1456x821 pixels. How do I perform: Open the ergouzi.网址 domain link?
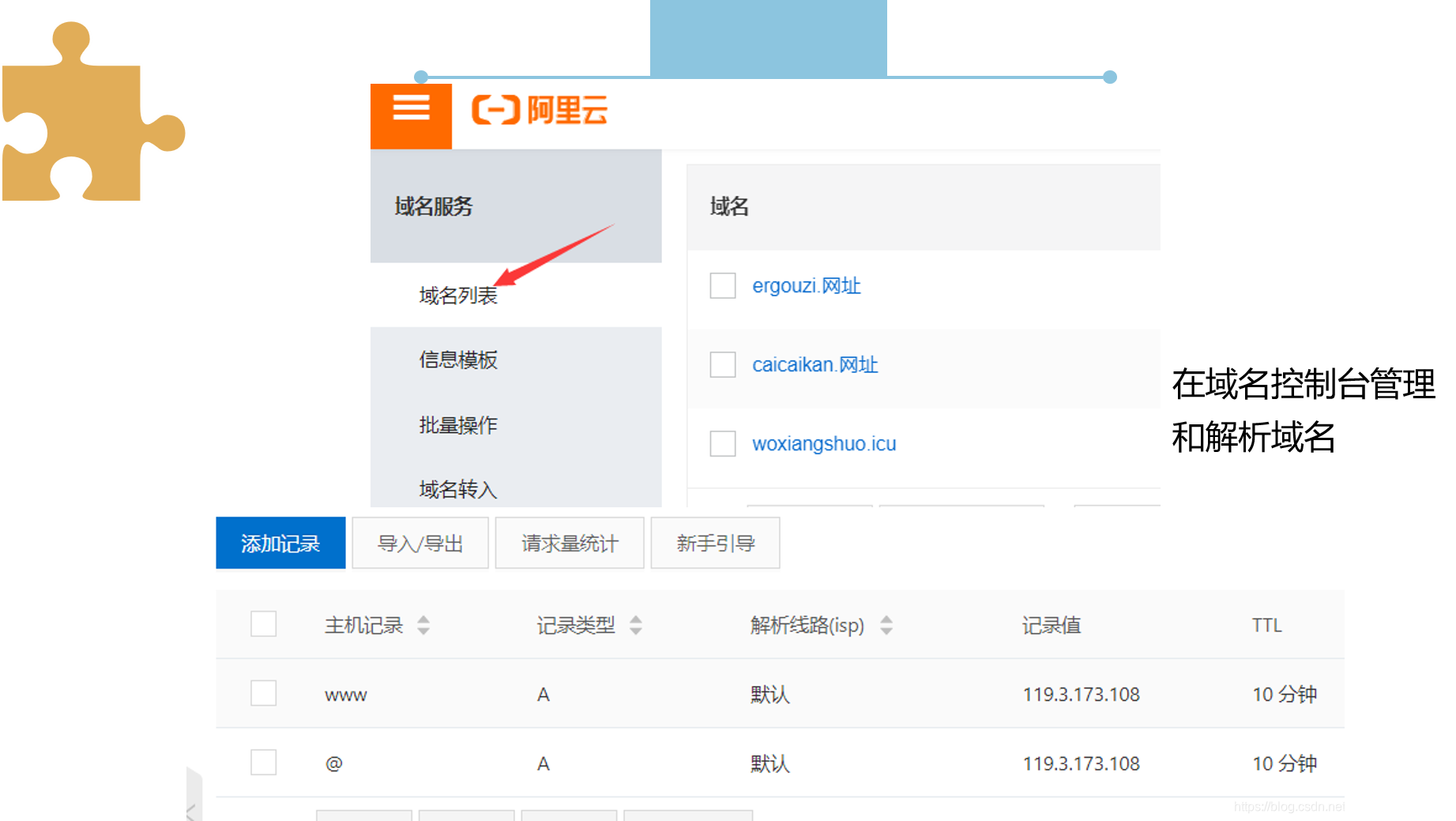[807, 285]
